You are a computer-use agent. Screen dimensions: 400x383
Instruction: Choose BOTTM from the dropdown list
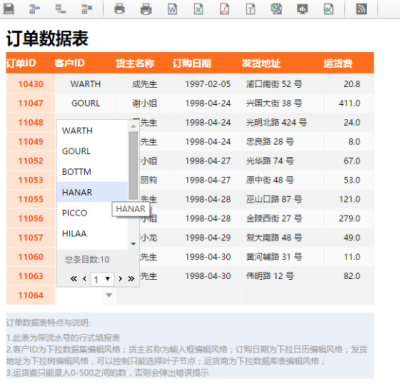click(92, 172)
